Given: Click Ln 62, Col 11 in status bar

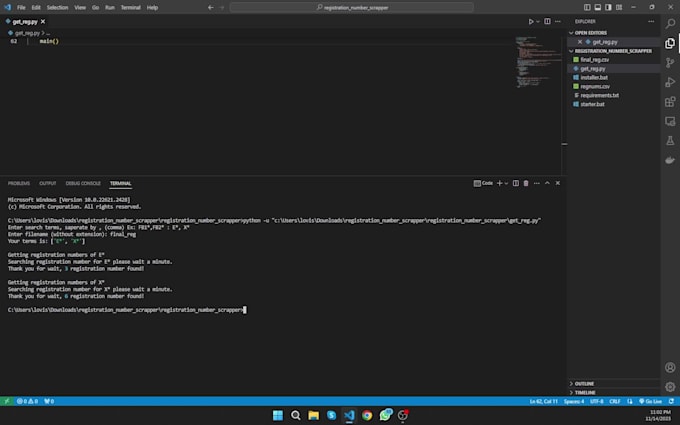Looking at the screenshot, I should (543, 401).
